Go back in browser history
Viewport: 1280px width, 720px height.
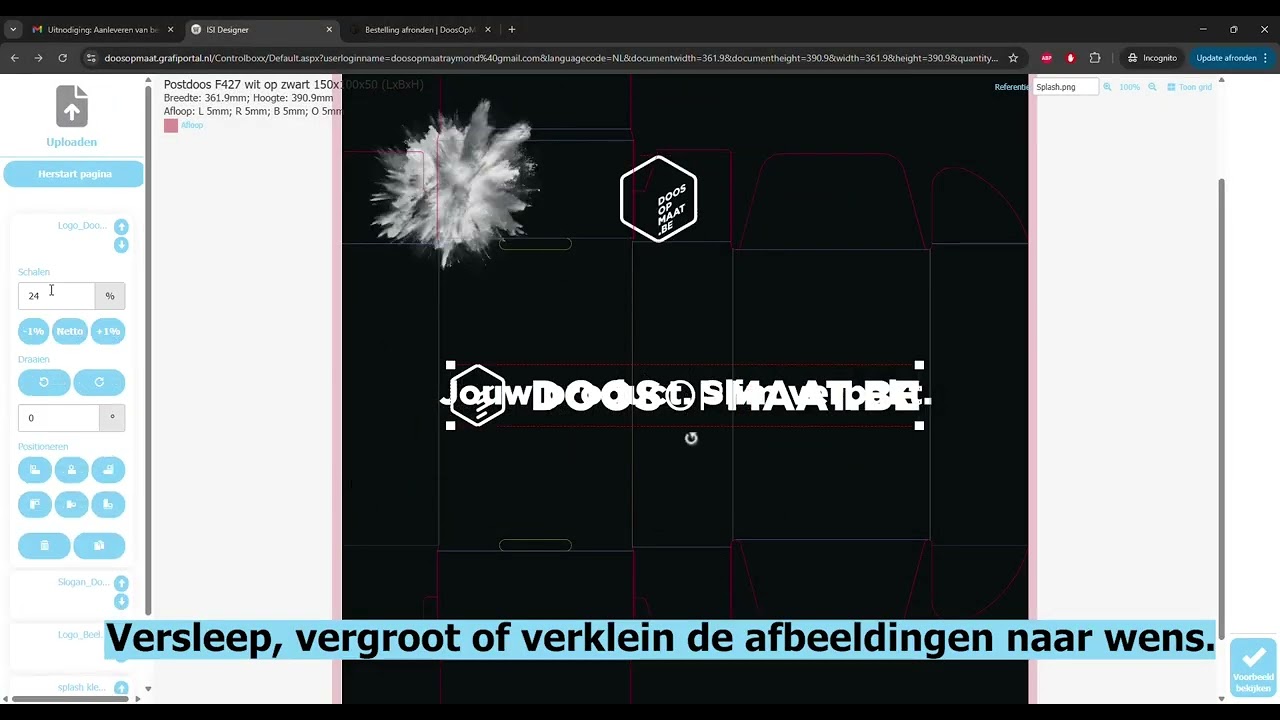[x=15, y=58]
